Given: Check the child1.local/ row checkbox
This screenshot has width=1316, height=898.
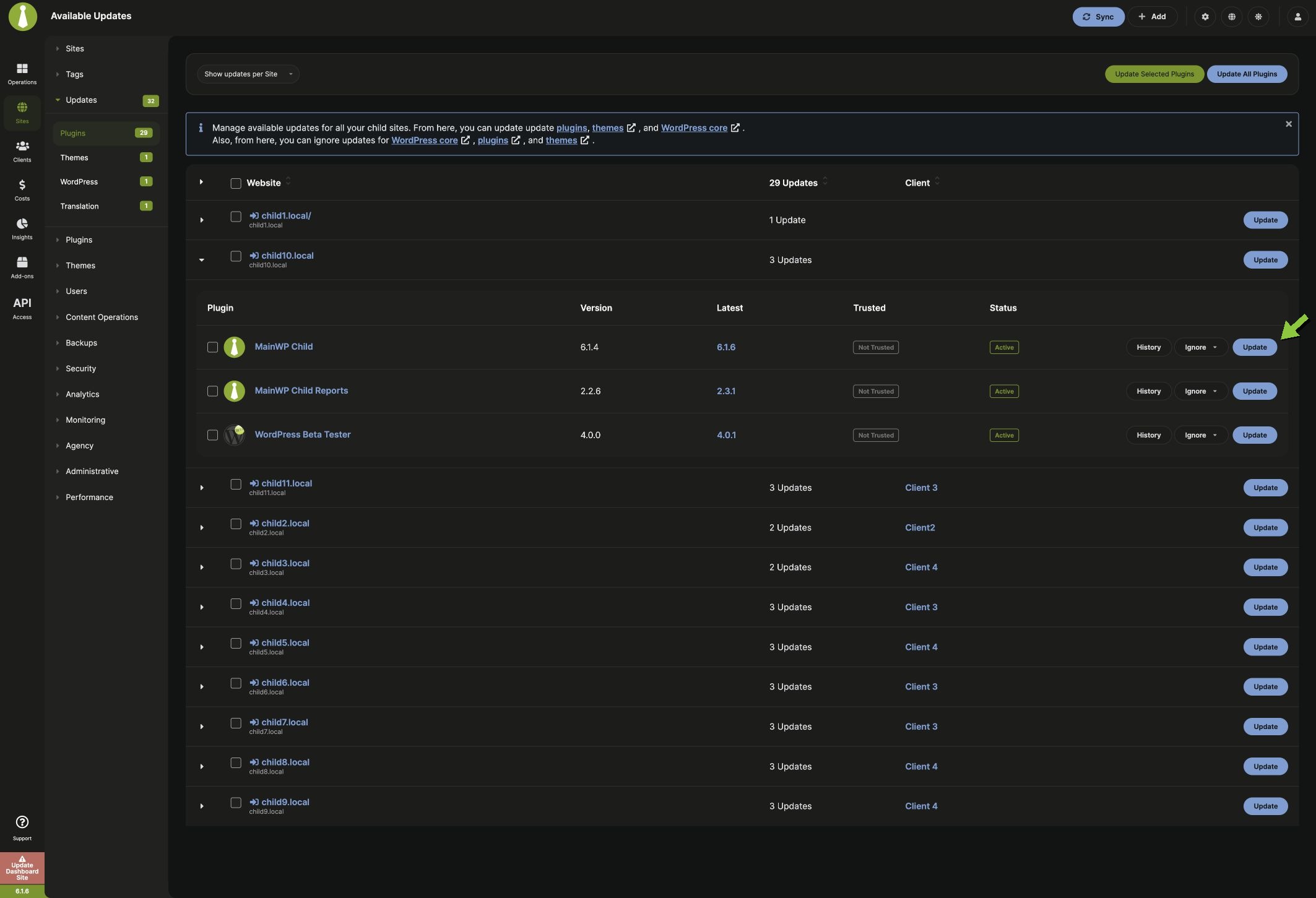Looking at the screenshot, I should coord(236,217).
